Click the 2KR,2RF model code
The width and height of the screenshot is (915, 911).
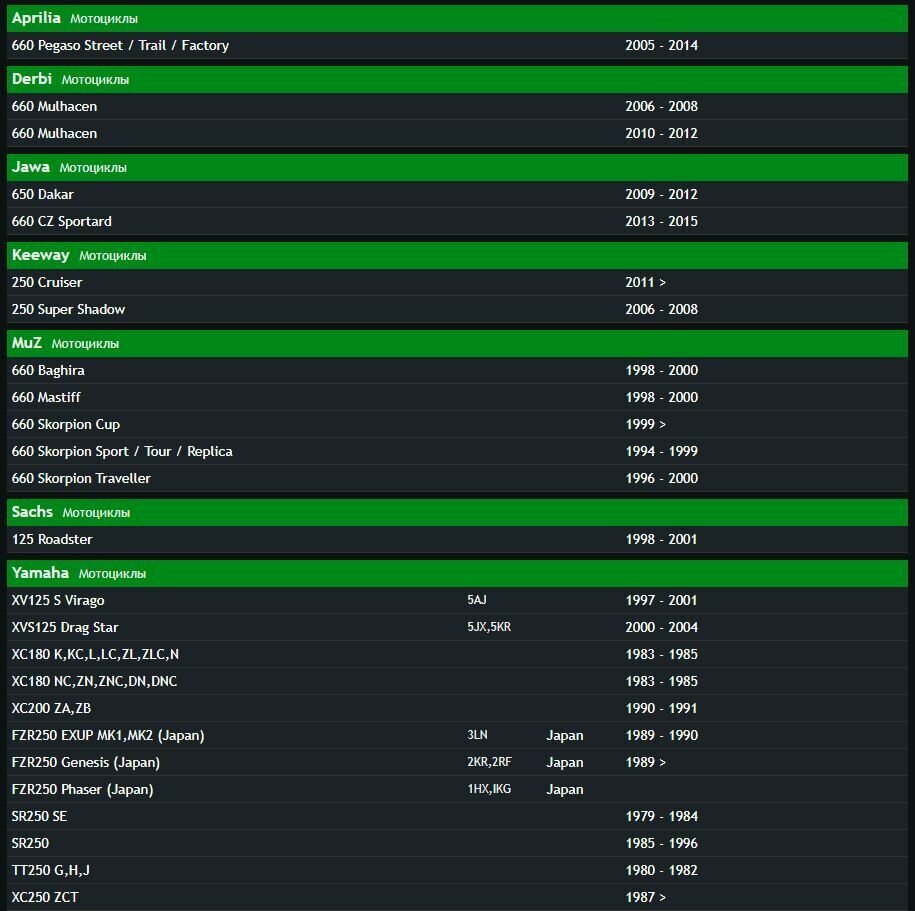489,762
